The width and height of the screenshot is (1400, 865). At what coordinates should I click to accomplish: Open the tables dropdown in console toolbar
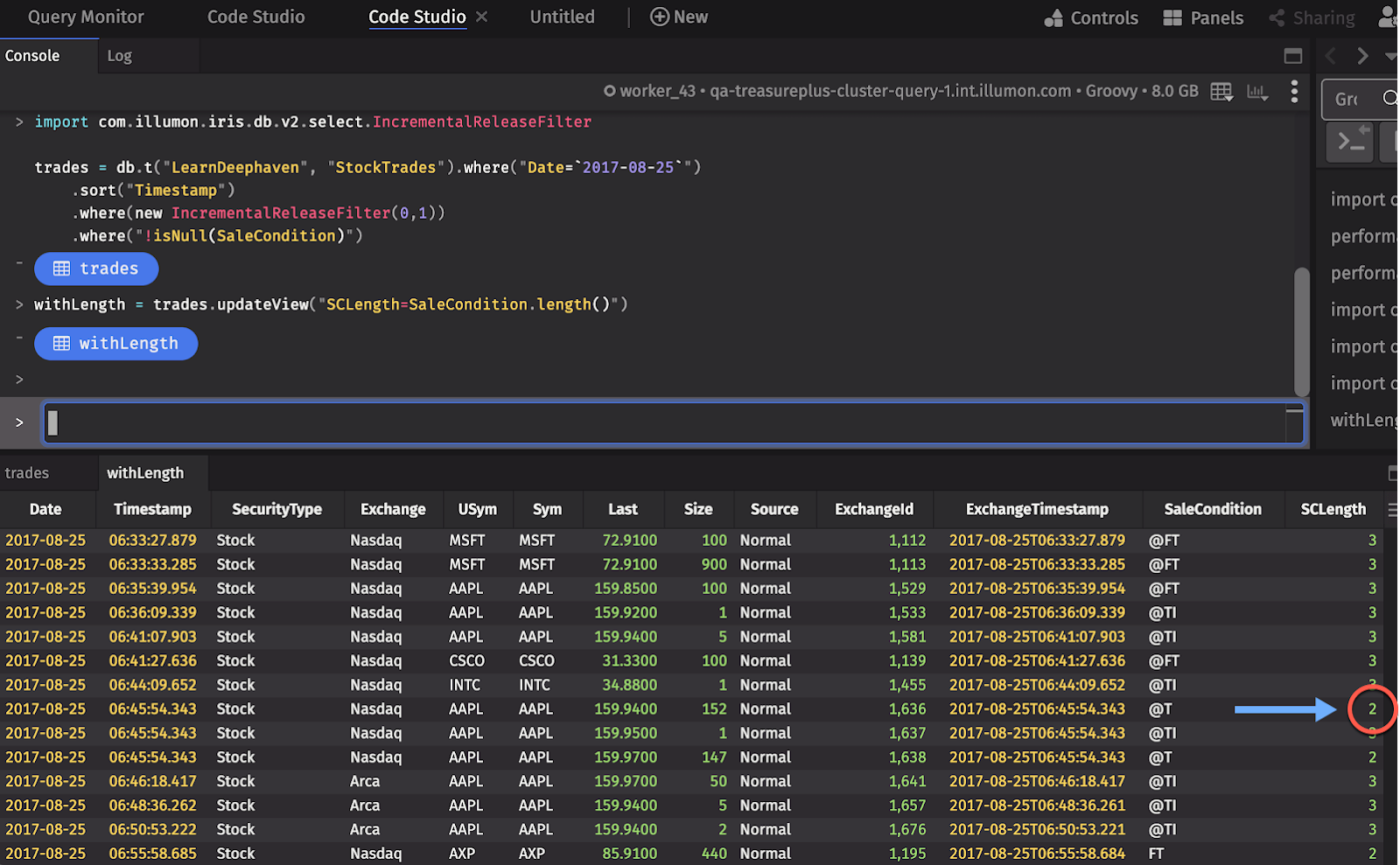coord(1221,92)
